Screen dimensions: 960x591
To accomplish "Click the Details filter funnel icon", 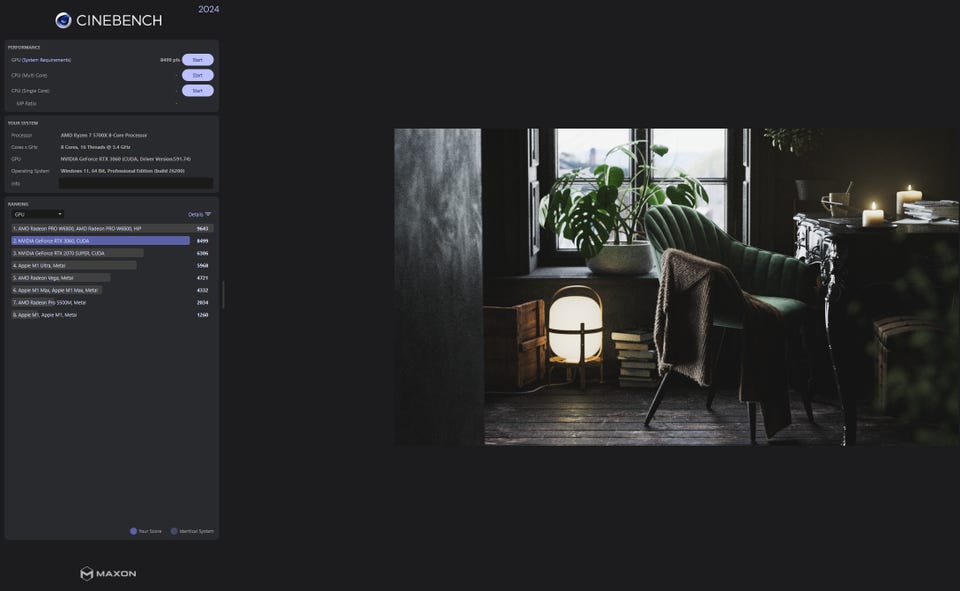I will [208, 214].
